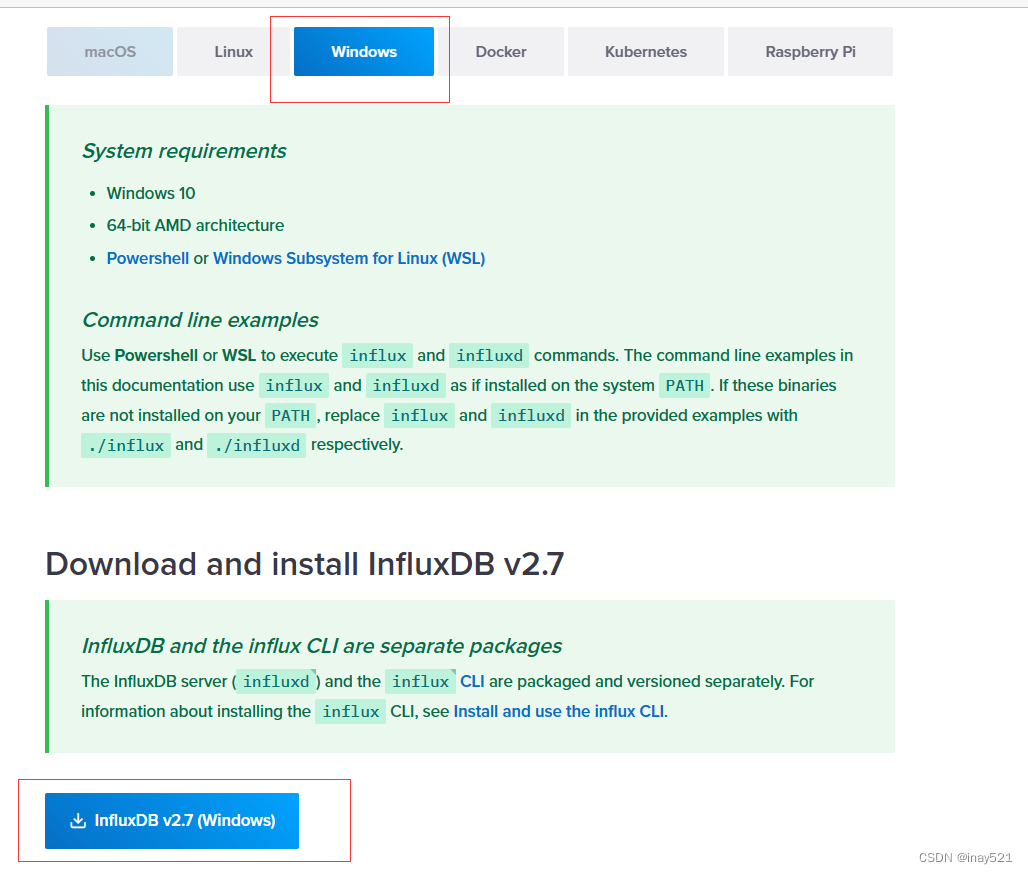Click the ./influxd code snippet
The width and height of the screenshot is (1028, 874).
pos(256,446)
